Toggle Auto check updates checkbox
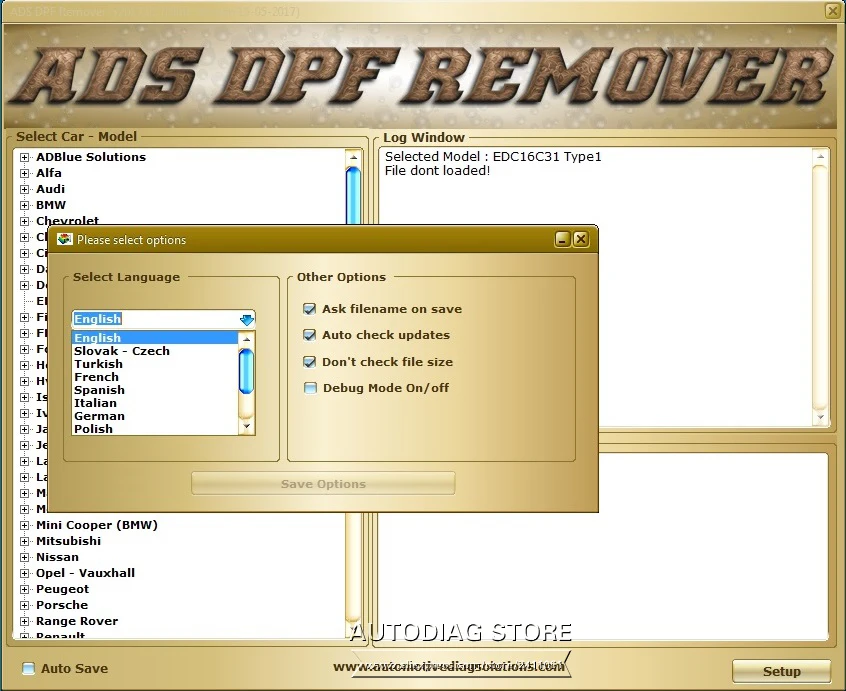 pos(310,335)
